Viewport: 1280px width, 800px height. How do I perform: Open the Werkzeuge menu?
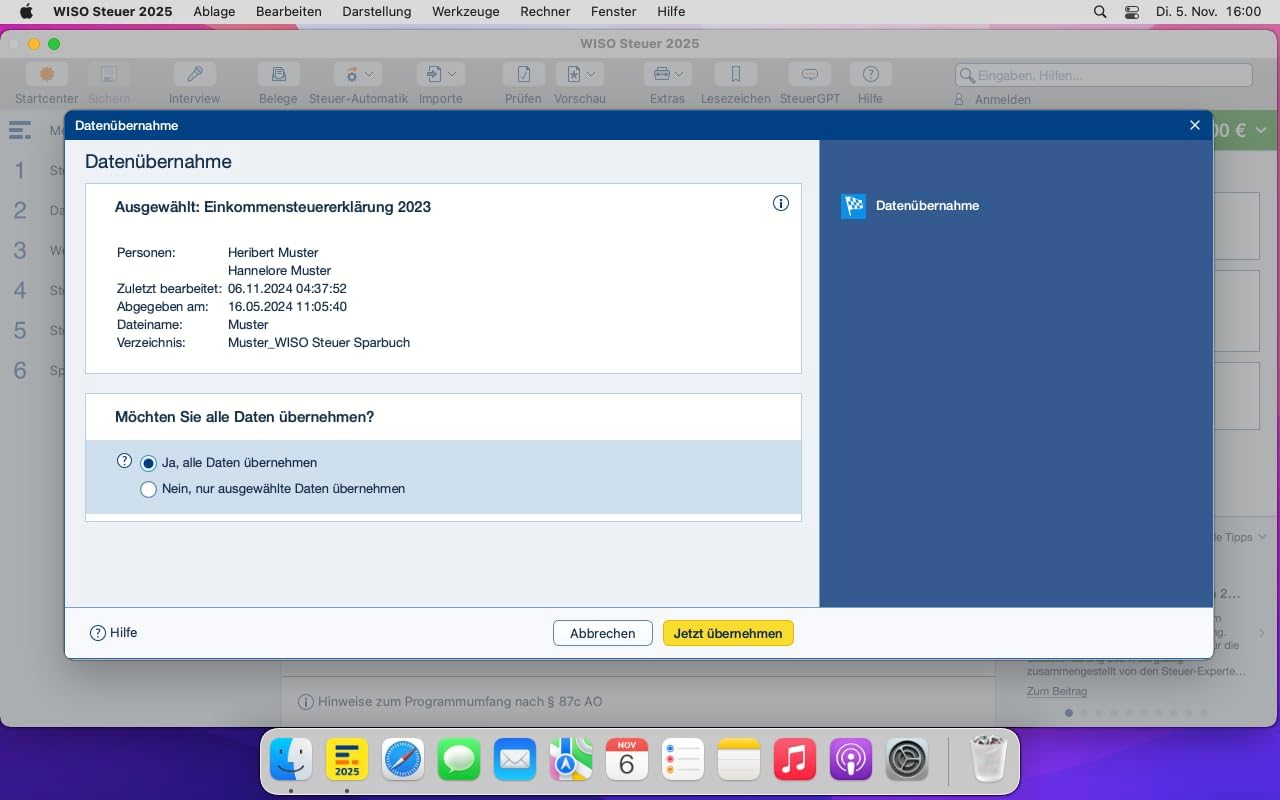point(465,12)
